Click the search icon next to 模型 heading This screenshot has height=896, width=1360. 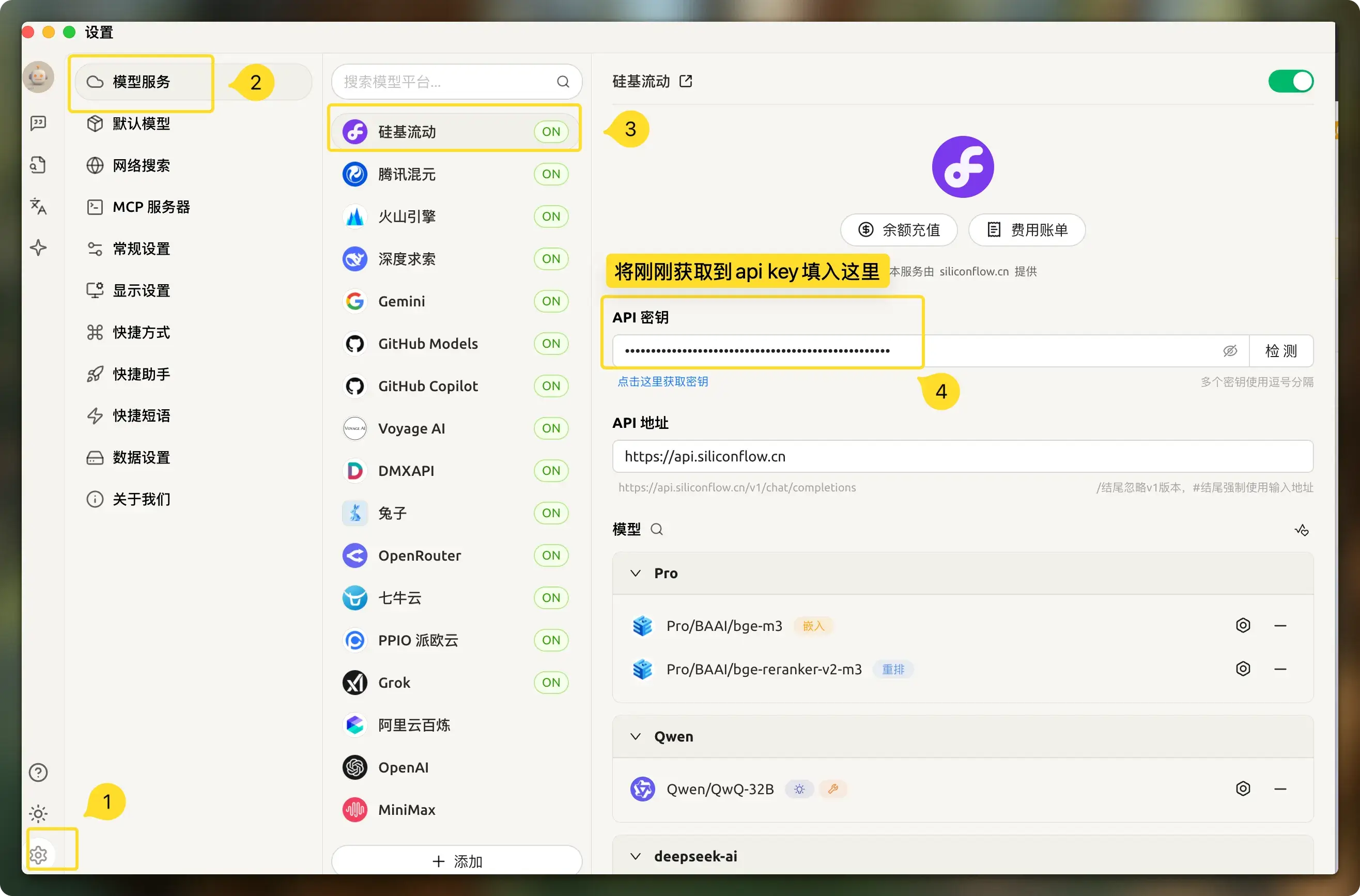pyautogui.click(x=657, y=530)
